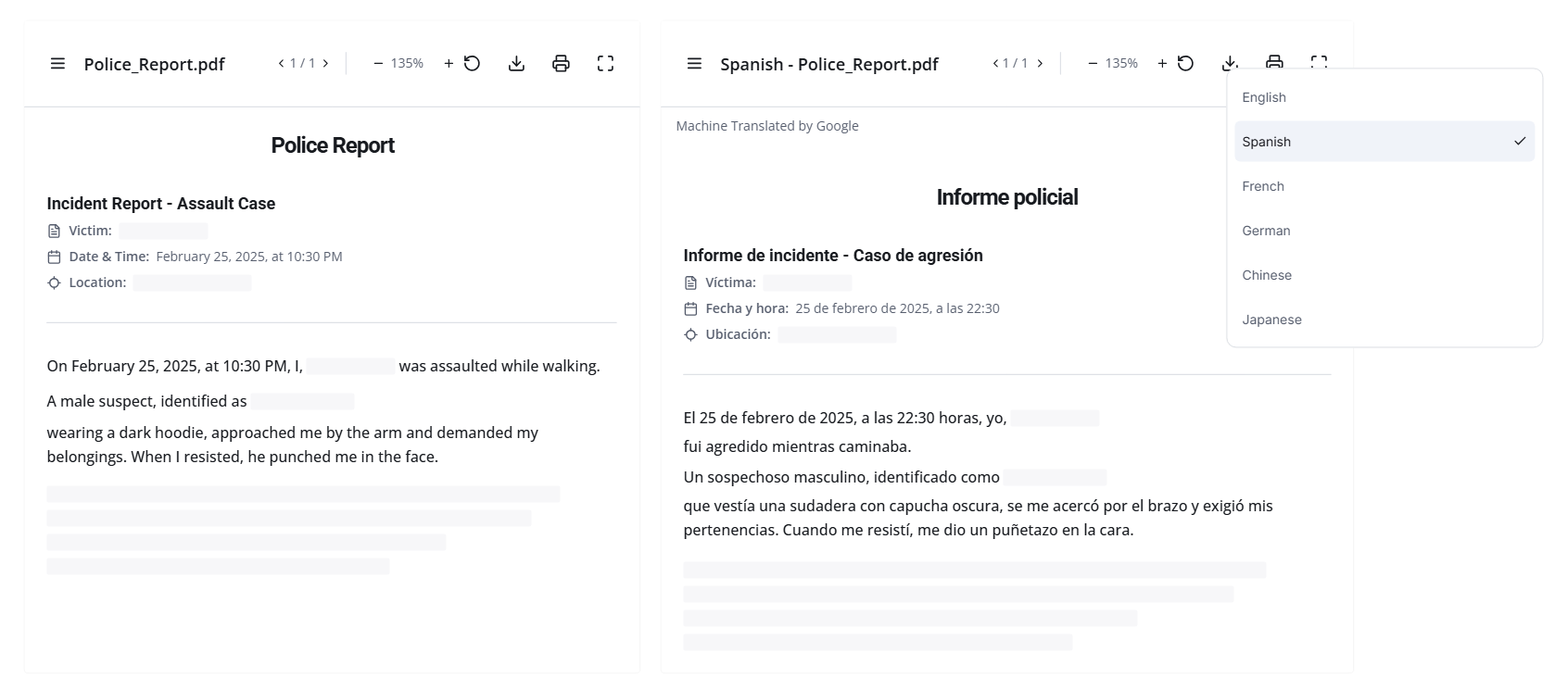Click the Spanish - Police_Report.pdf title
Screen dimensions: 1568x690
(x=829, y=64)
